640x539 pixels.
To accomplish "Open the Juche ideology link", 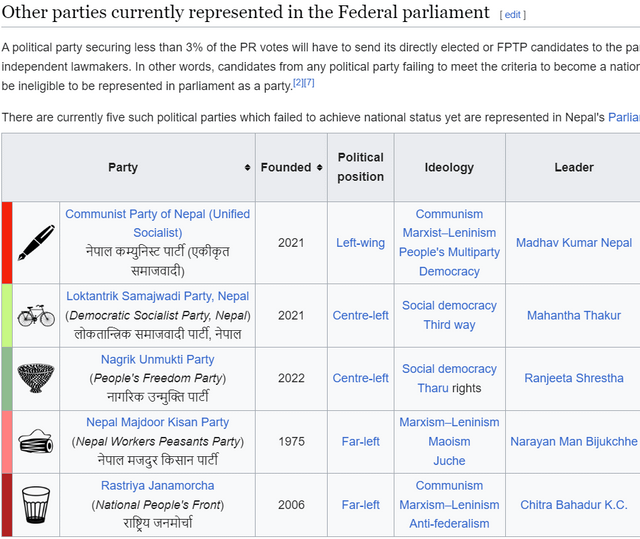I will pos(449,461).
